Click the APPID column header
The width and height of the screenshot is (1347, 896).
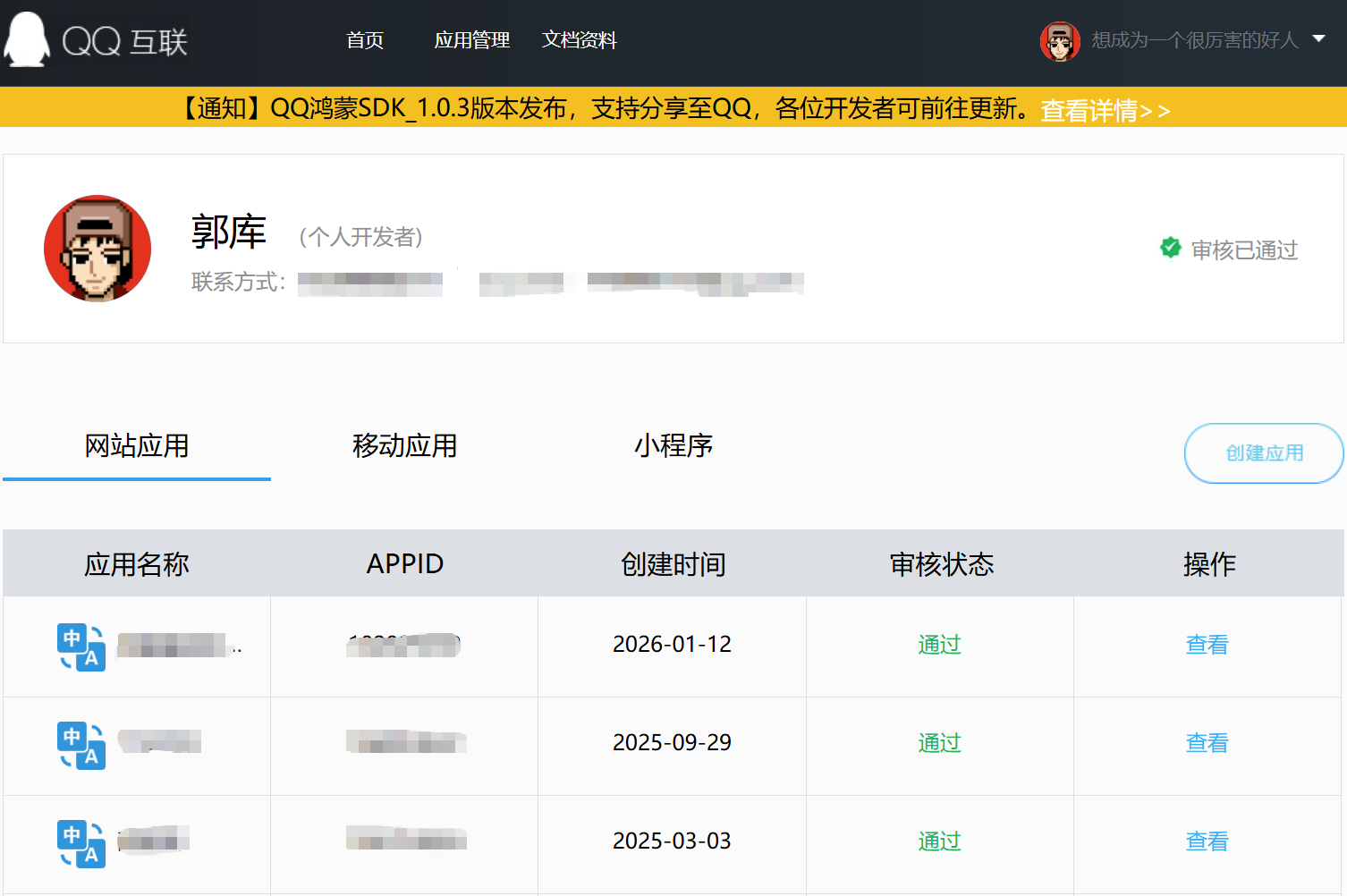404,563
